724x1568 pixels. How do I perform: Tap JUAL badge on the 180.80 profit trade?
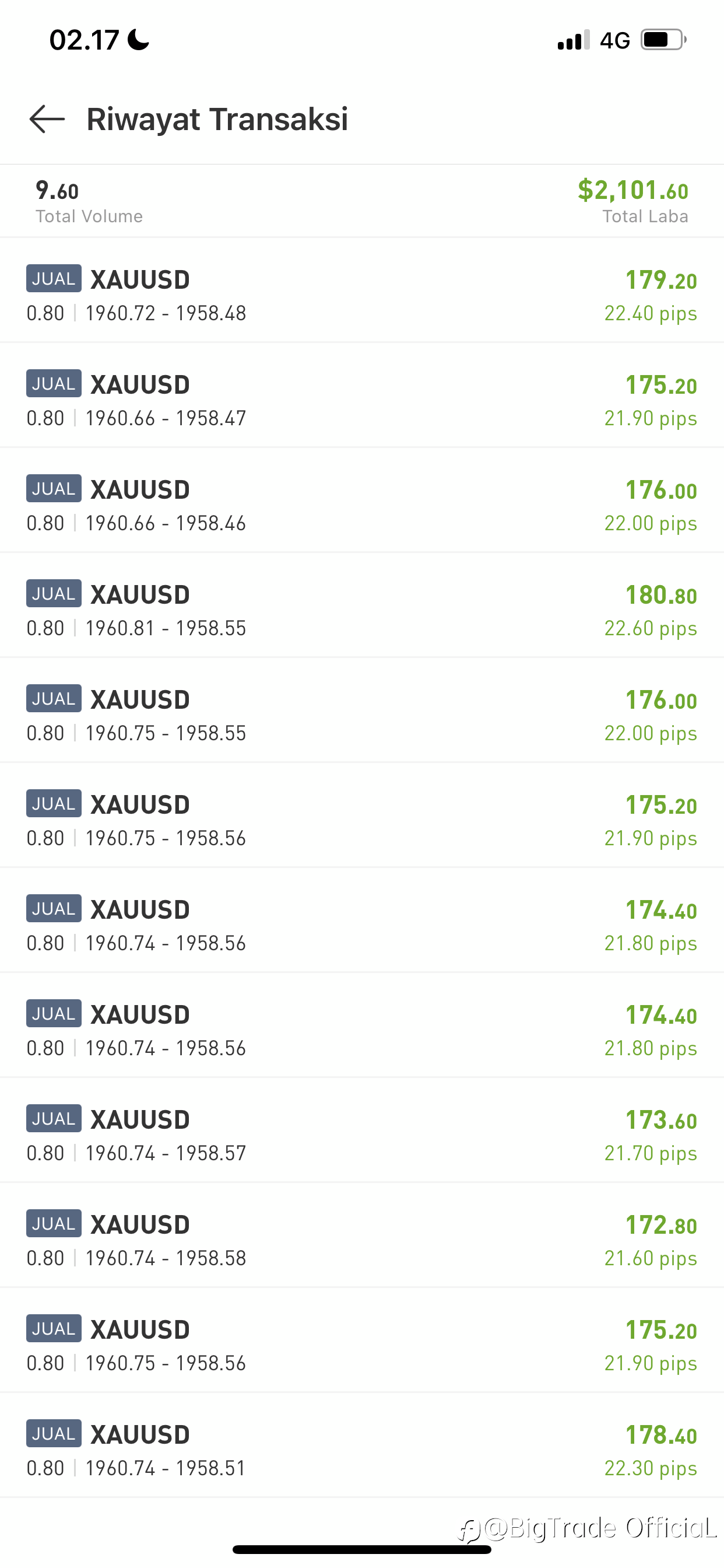click(54, 593)
